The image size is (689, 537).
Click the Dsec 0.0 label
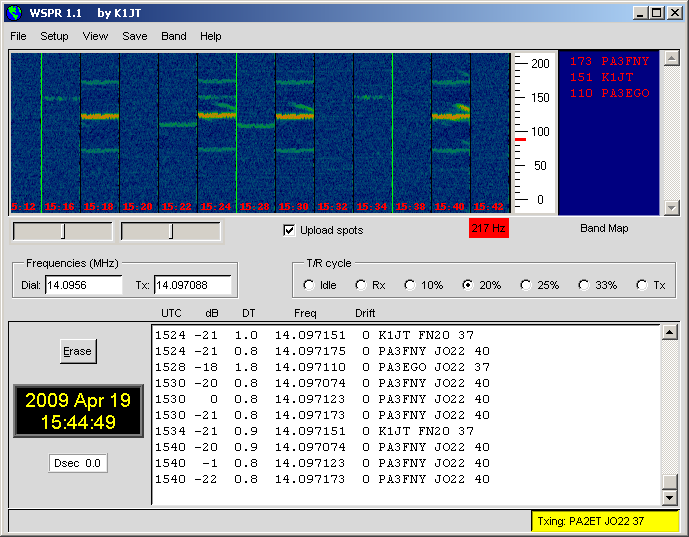[x=78, y=463]
